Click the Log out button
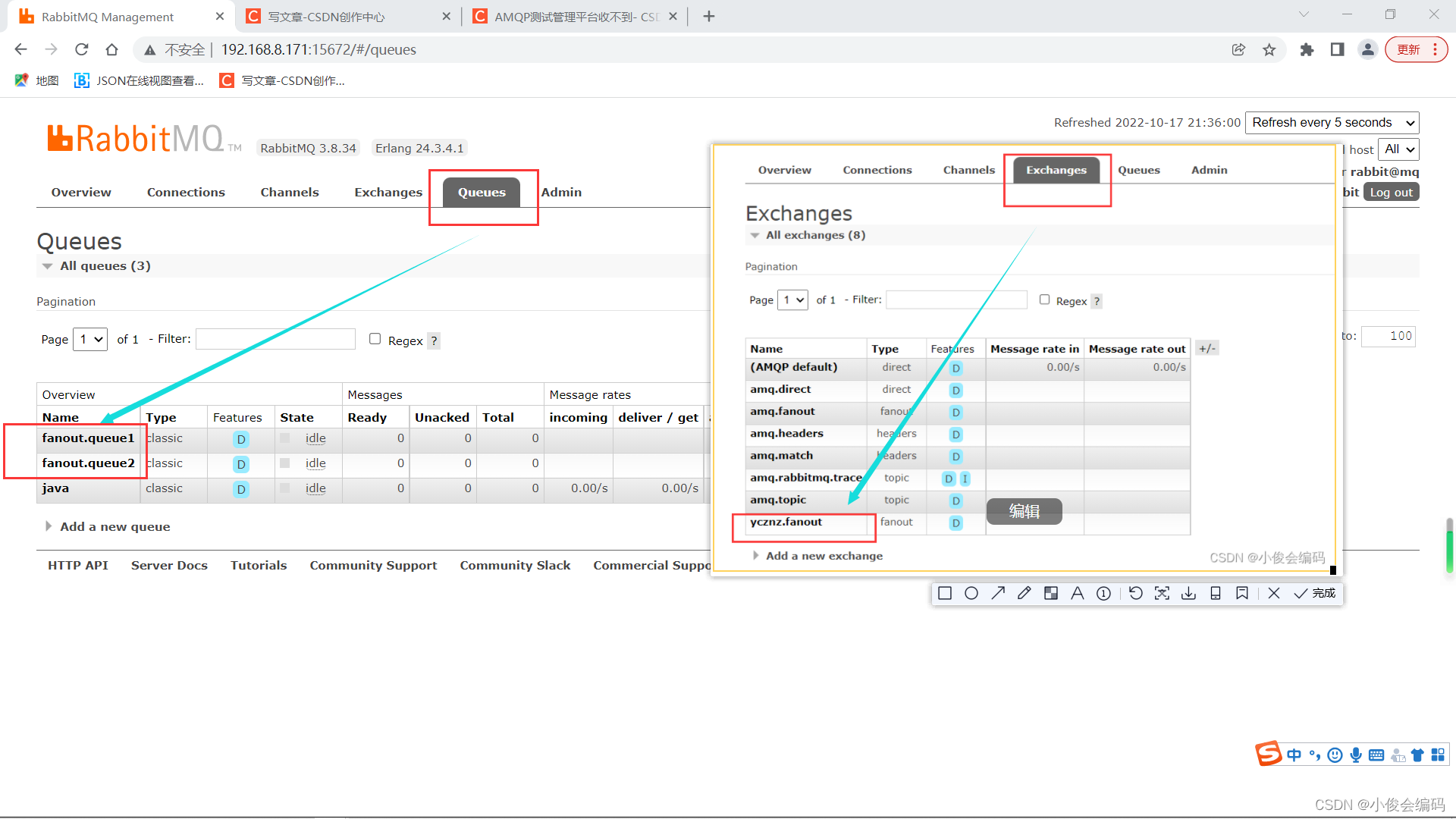 [x=1391, y=193]
